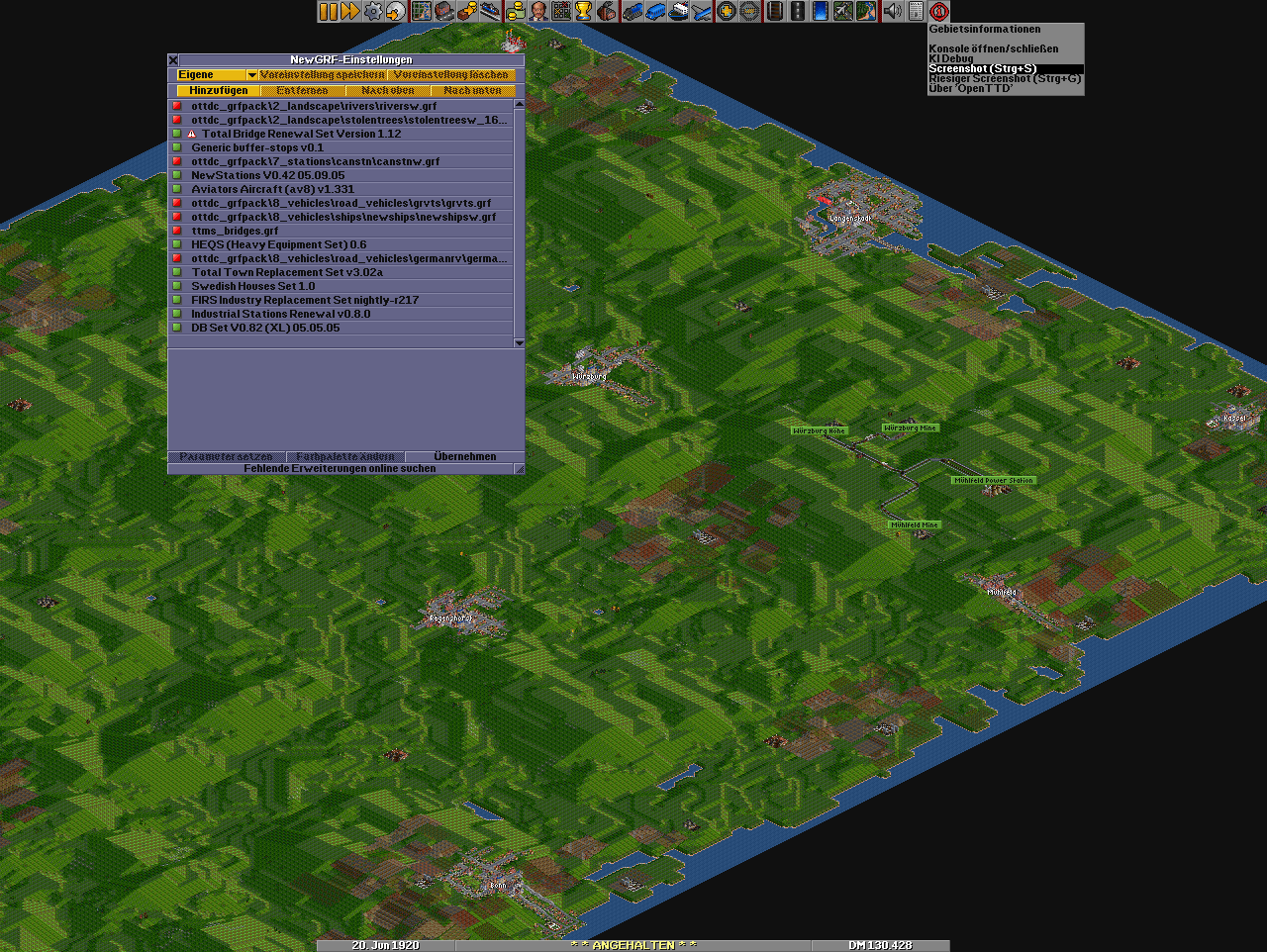The width and height of the screenshot is (1267, 952).
Task: Expand the Eigene preset dropdown
Action: pyautogui.click(x=251, y=75)
